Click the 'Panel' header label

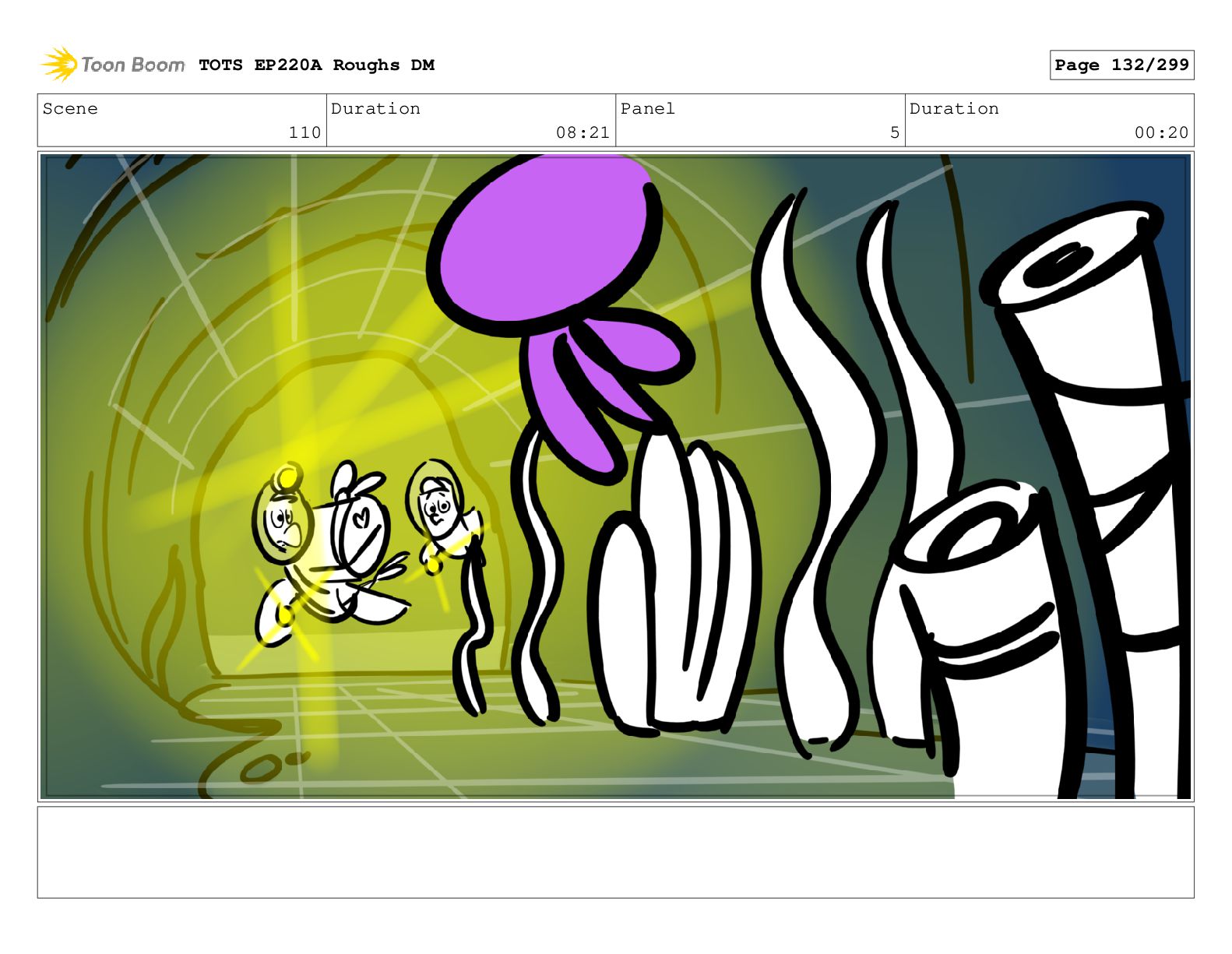coord(647,109)
